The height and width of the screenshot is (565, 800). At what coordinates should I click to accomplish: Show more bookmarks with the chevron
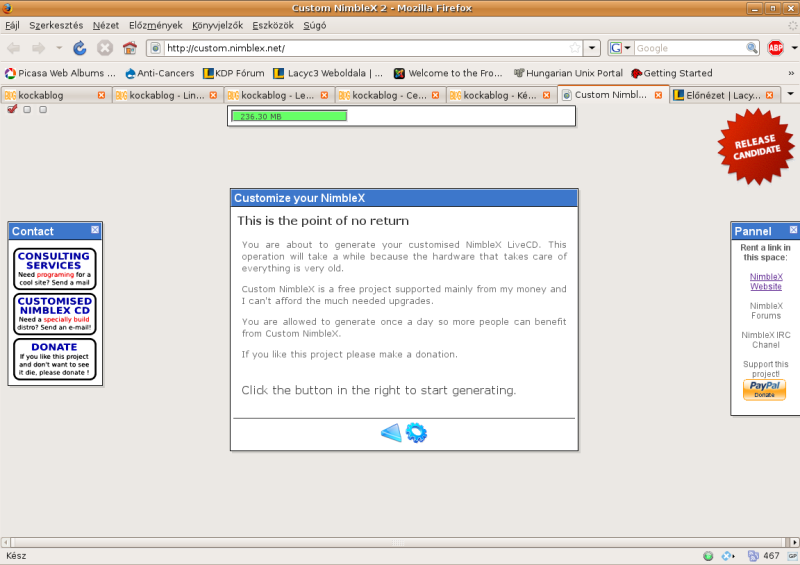pyautogui.click(x=791, y=73)
